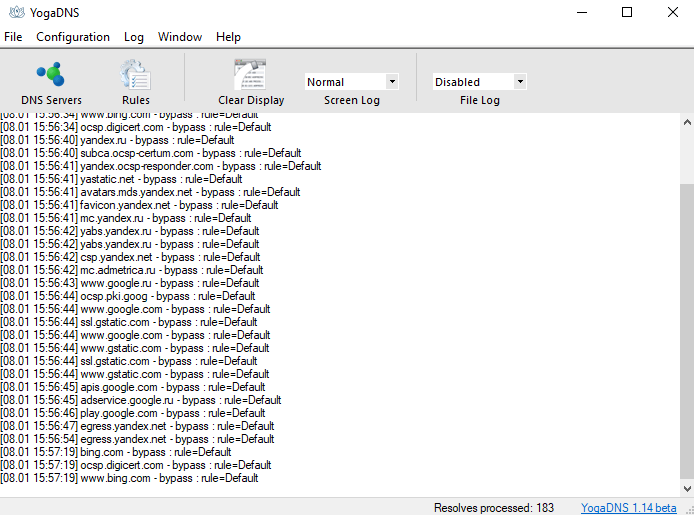
Task: Select the 15:56:54 egress.yandex.net entry
Action: (x=137, y=439)
